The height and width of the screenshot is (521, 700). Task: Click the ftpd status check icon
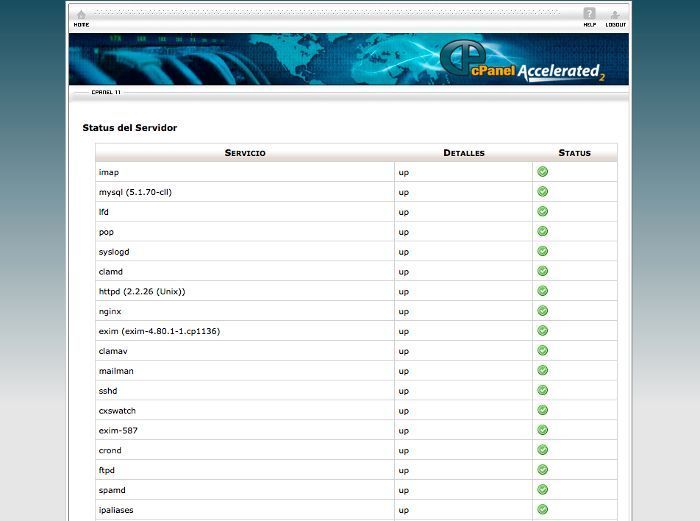point(543,469)
